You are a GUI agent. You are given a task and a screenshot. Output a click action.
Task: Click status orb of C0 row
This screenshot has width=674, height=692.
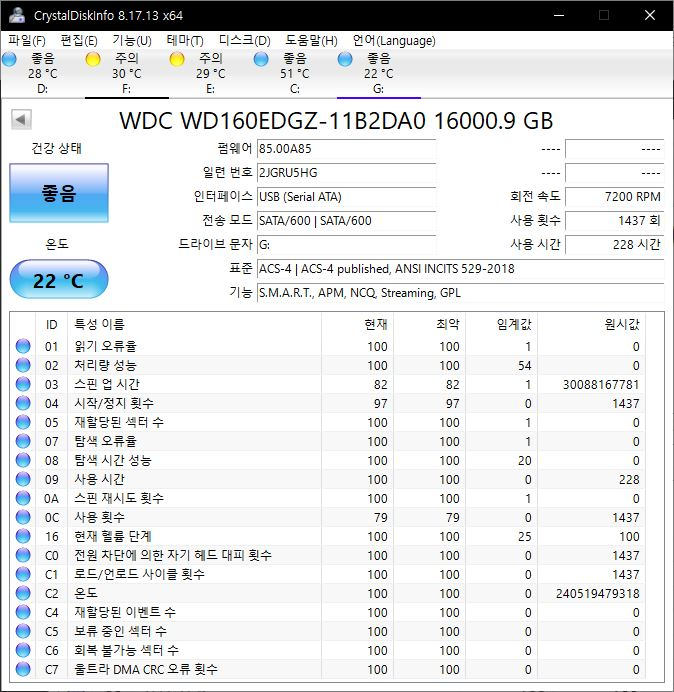[23, 555]
